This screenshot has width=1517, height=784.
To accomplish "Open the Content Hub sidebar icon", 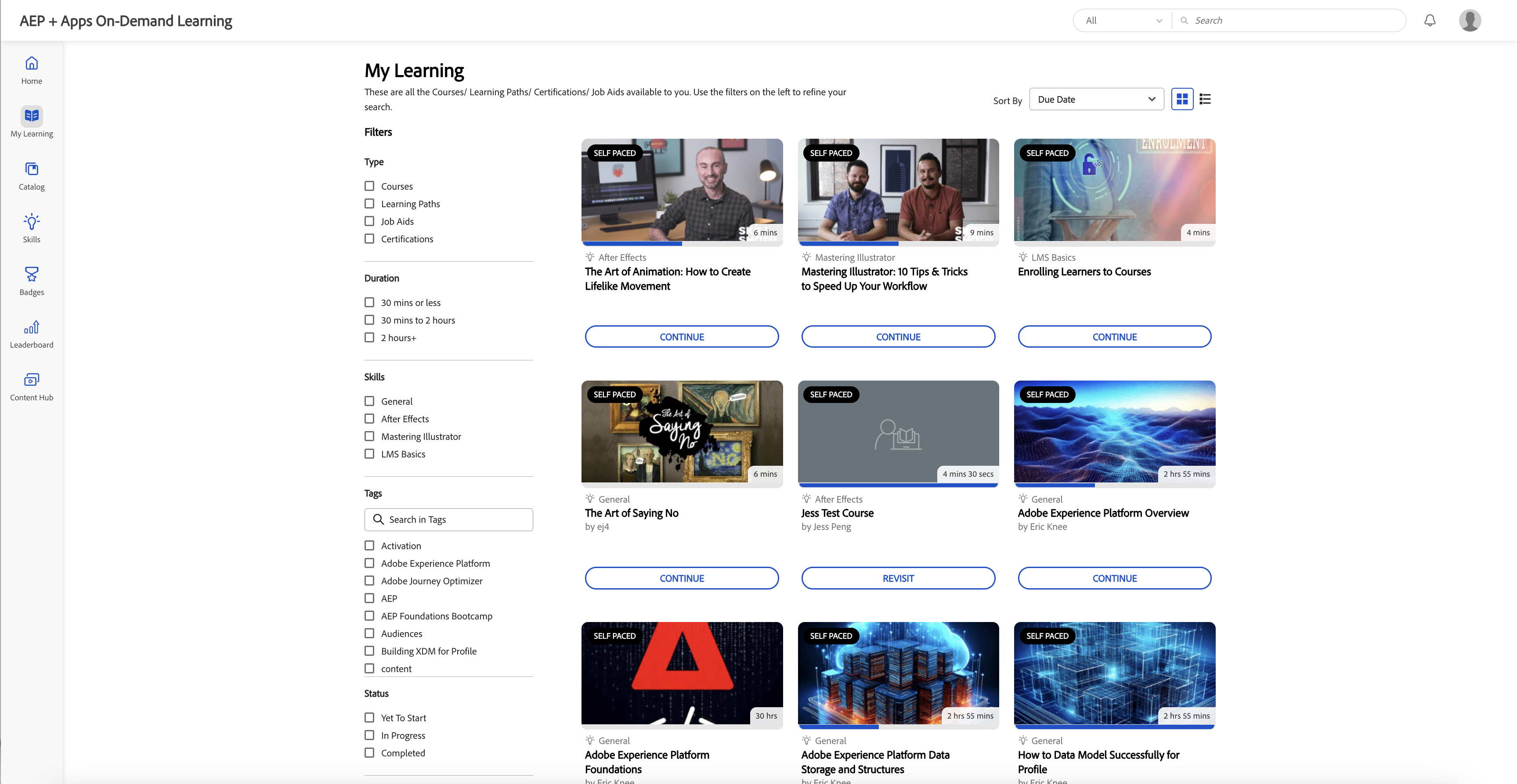I will (32, 380).
